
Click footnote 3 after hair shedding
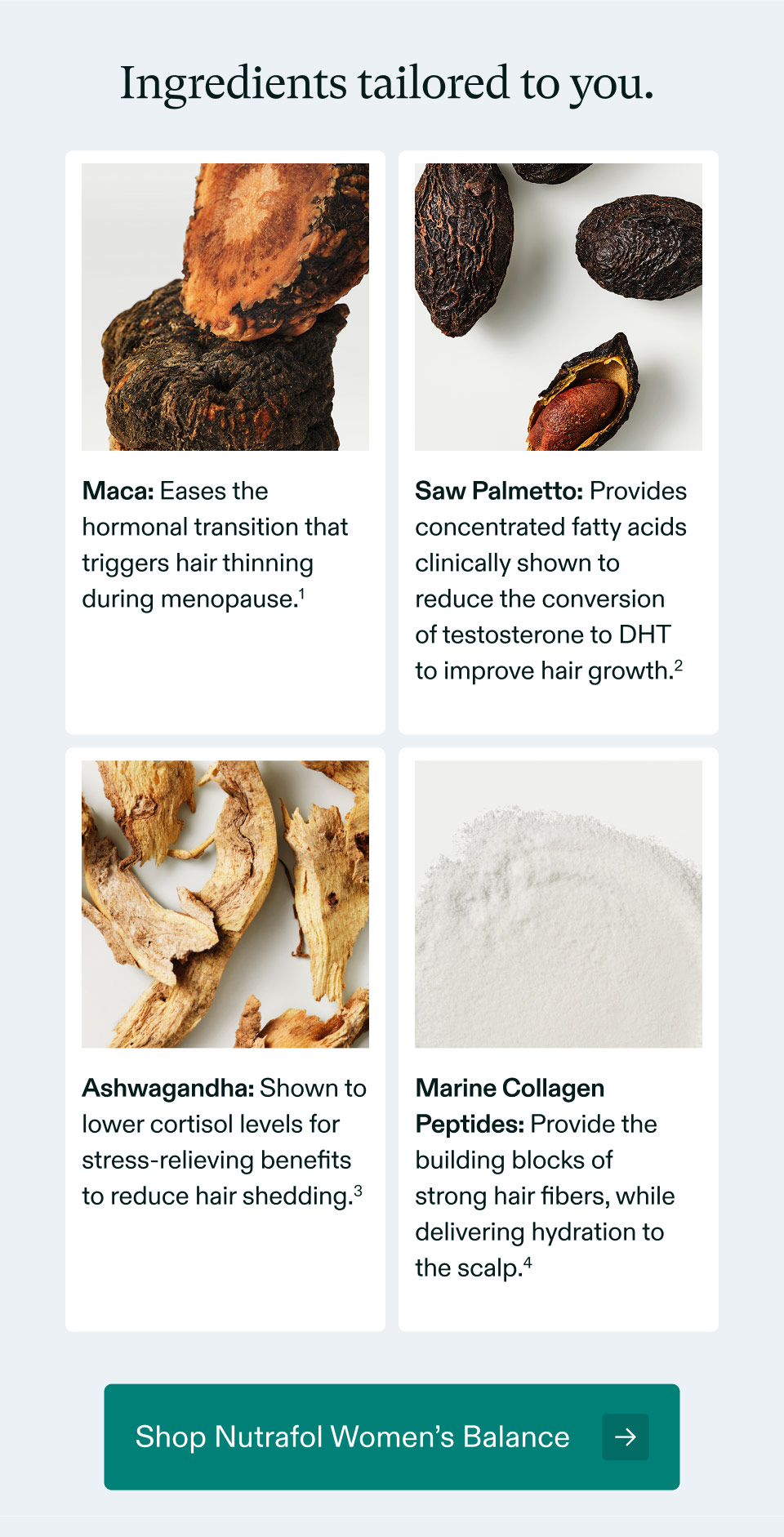[358, 1191]
